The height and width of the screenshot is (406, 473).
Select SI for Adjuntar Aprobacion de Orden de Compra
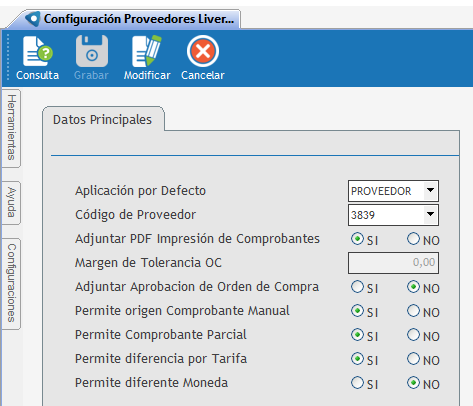pyautogui.click(x=357, y=287)
